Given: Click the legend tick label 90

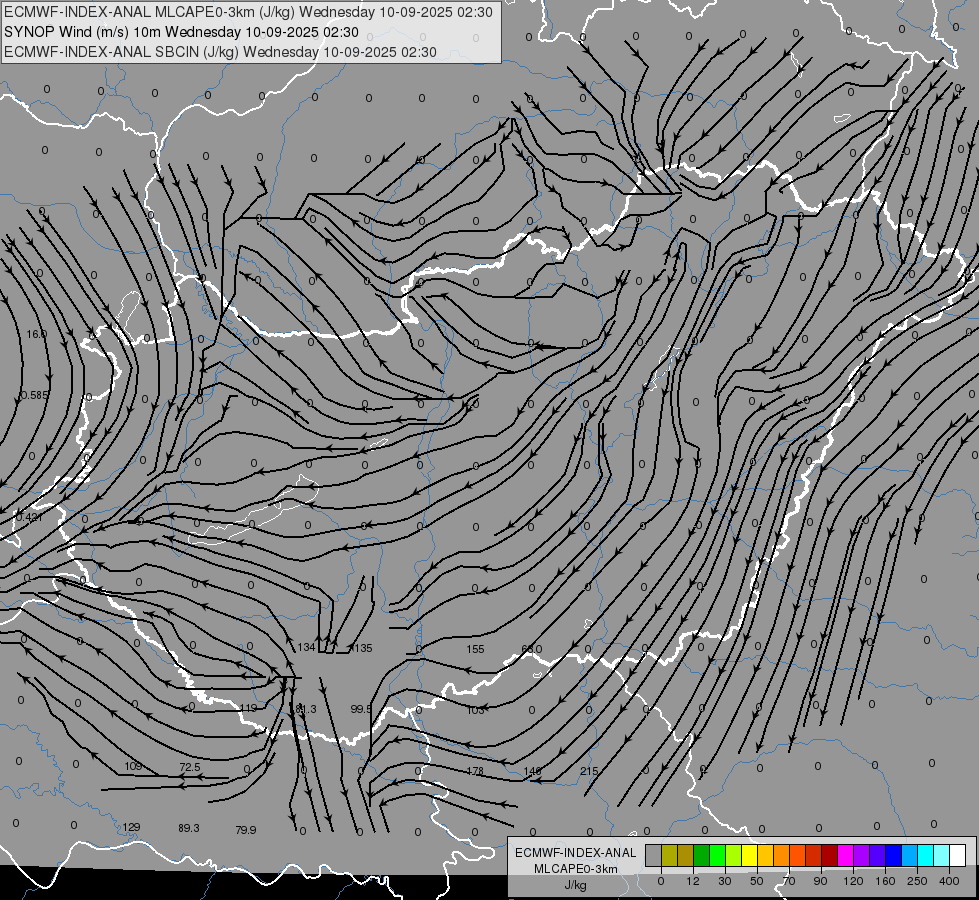Looking at the screenshot, I should coord(820,881).
